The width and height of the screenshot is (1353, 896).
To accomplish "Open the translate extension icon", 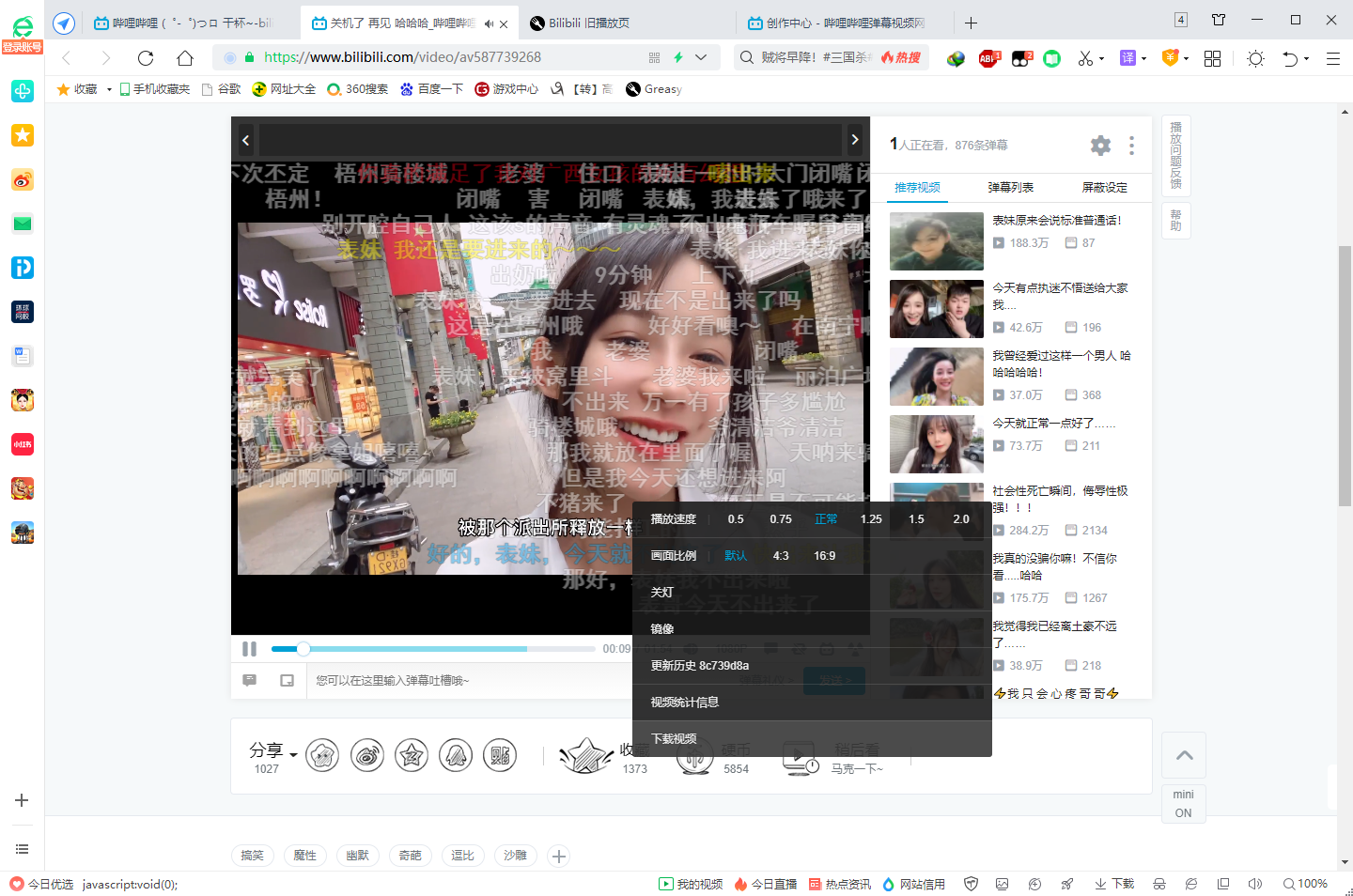I will click(1127, 58).
